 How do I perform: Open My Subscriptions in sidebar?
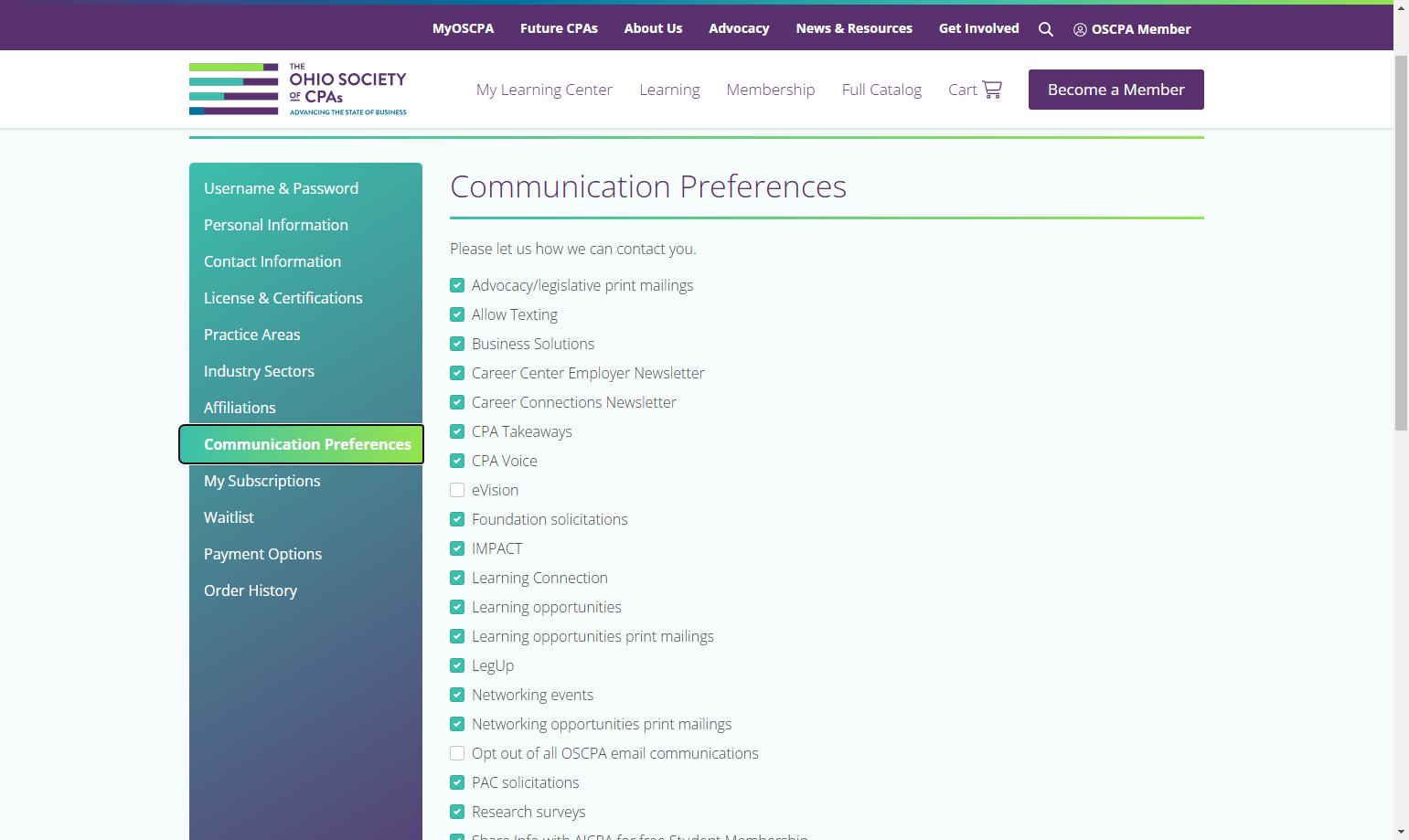(x=262, y=481)
